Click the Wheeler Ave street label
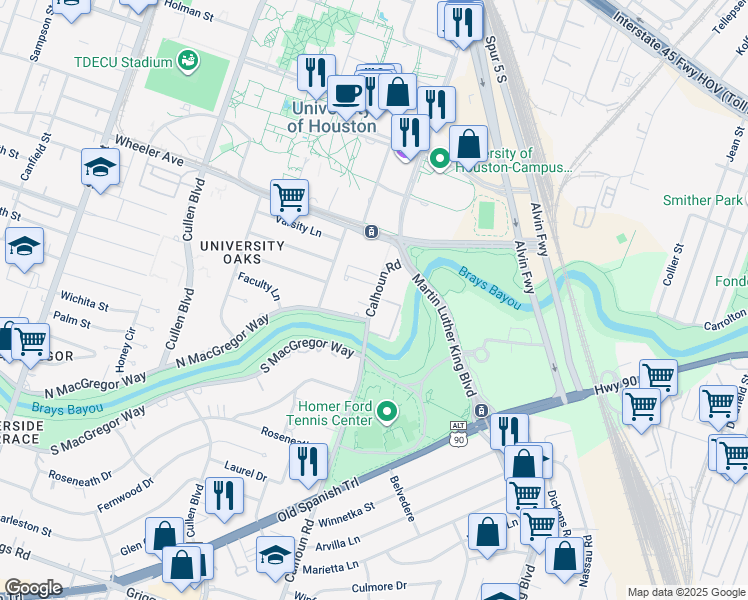Screen dimensions: 748x600 tap(149, 151)
